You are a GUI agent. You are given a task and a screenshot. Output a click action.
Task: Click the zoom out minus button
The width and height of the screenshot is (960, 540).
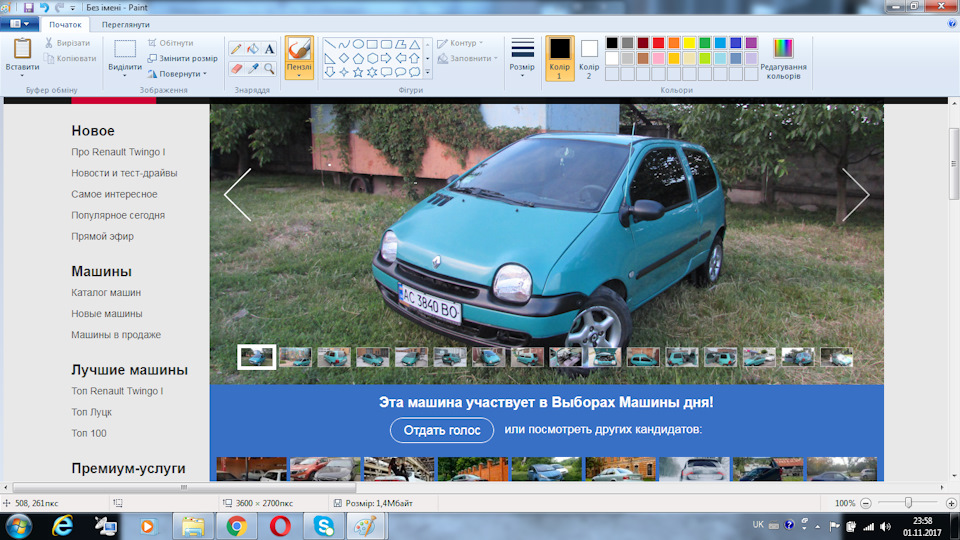click(x=866, y=503)
